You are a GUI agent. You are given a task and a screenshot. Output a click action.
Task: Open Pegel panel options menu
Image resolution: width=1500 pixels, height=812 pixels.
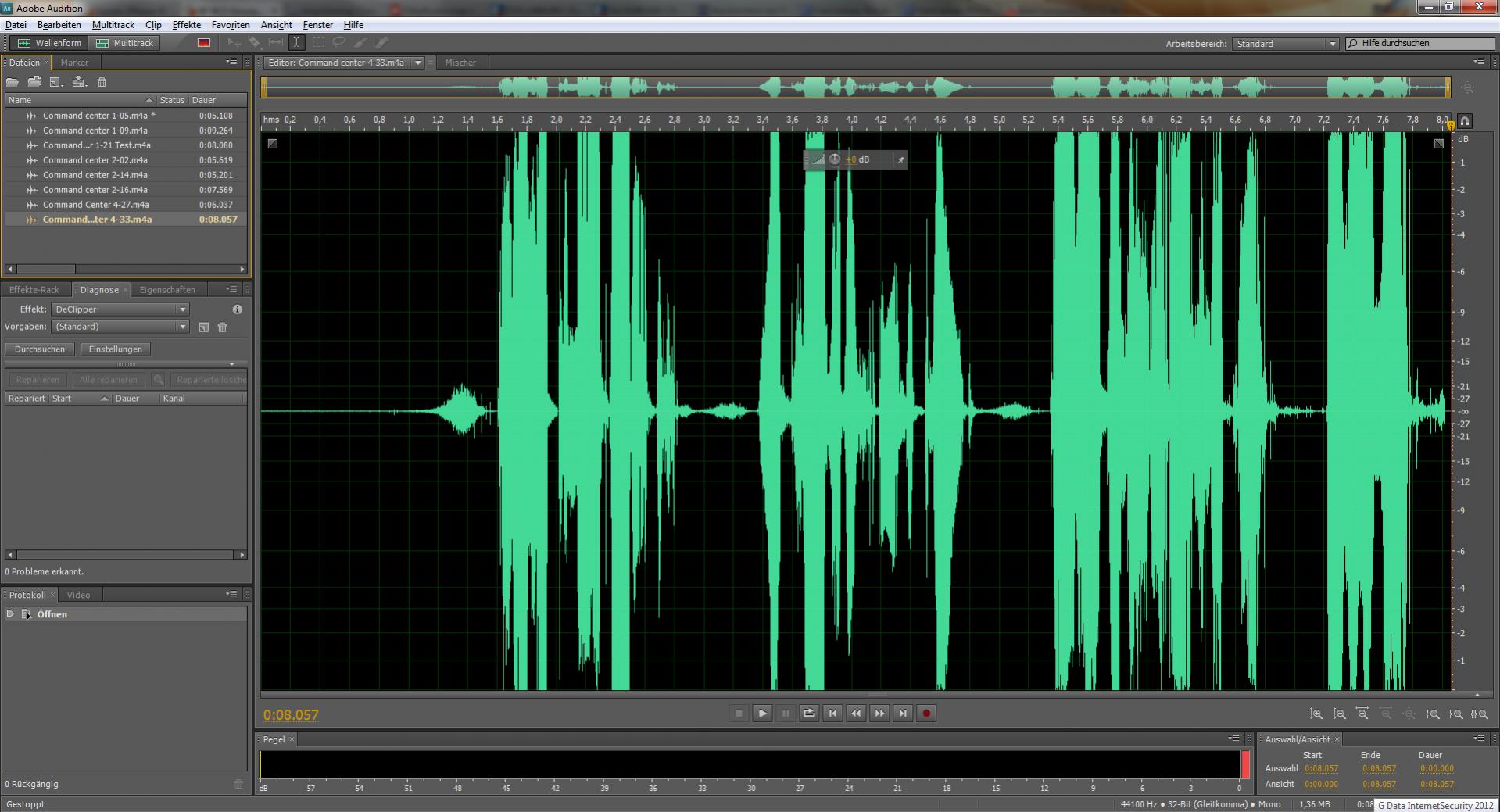1233,739
